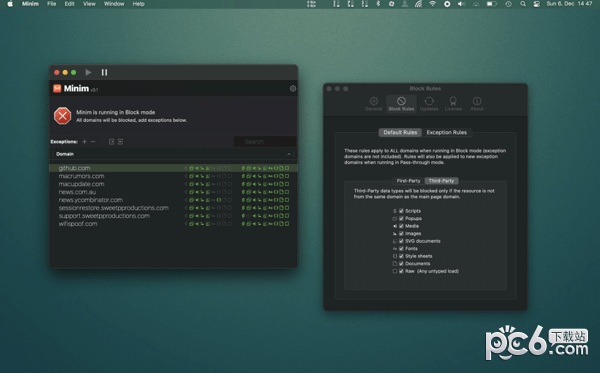
Task: Click the Wi-Fi icon in menu bar
Action: (432, 4)
